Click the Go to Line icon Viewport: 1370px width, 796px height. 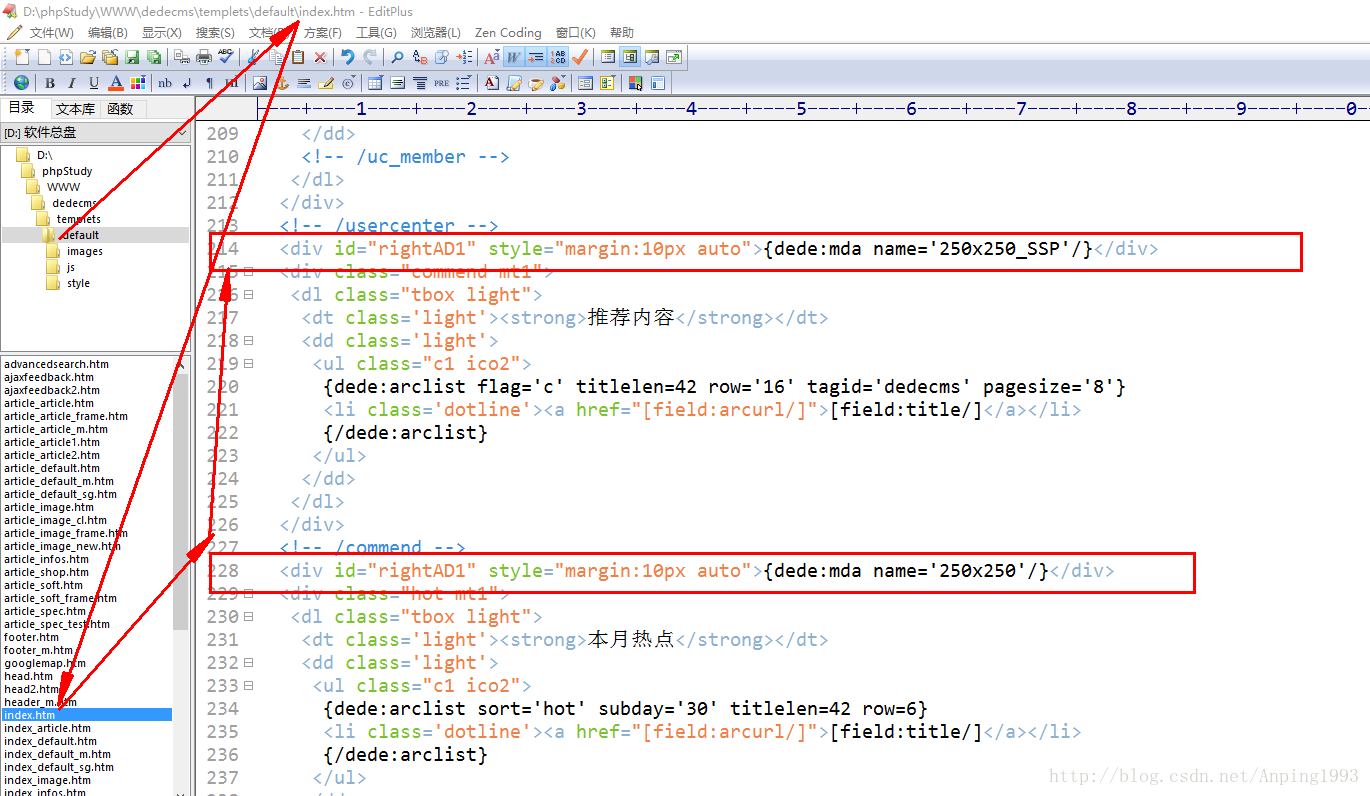tap(464, 57)
